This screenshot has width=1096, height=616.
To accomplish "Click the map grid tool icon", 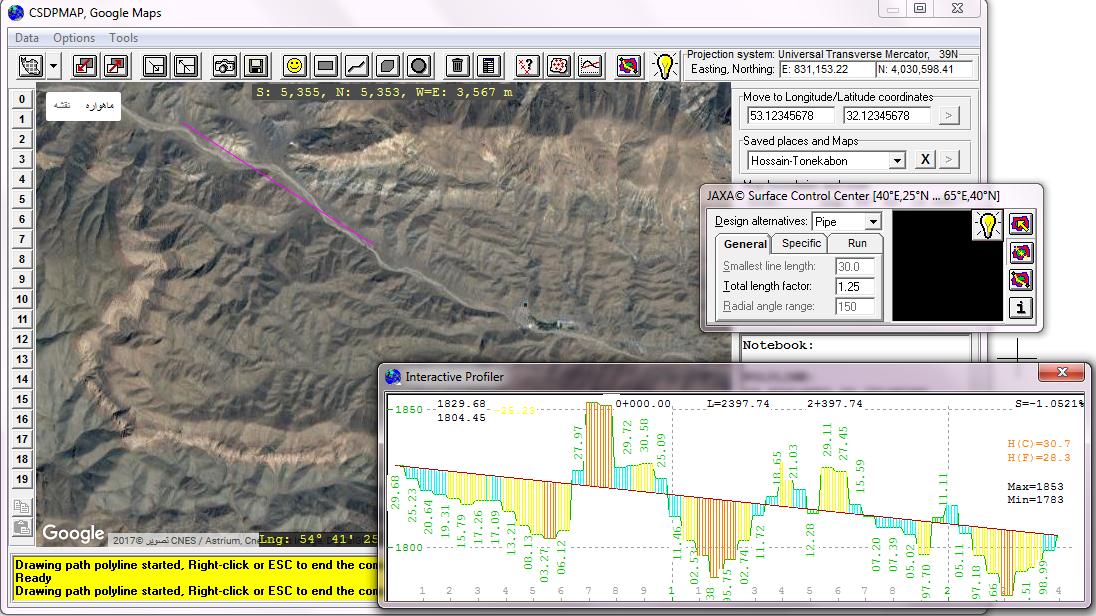I will (31, 66).
